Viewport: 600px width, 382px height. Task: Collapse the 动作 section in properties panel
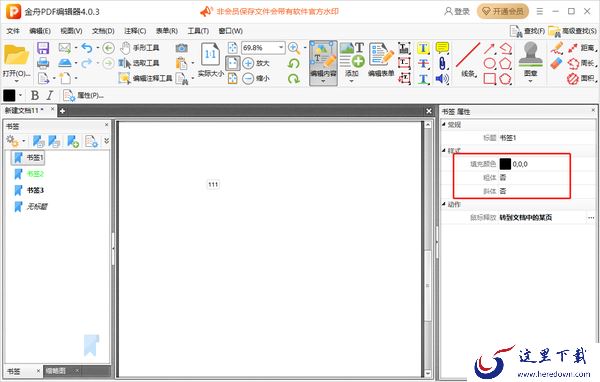pos(444,204)
